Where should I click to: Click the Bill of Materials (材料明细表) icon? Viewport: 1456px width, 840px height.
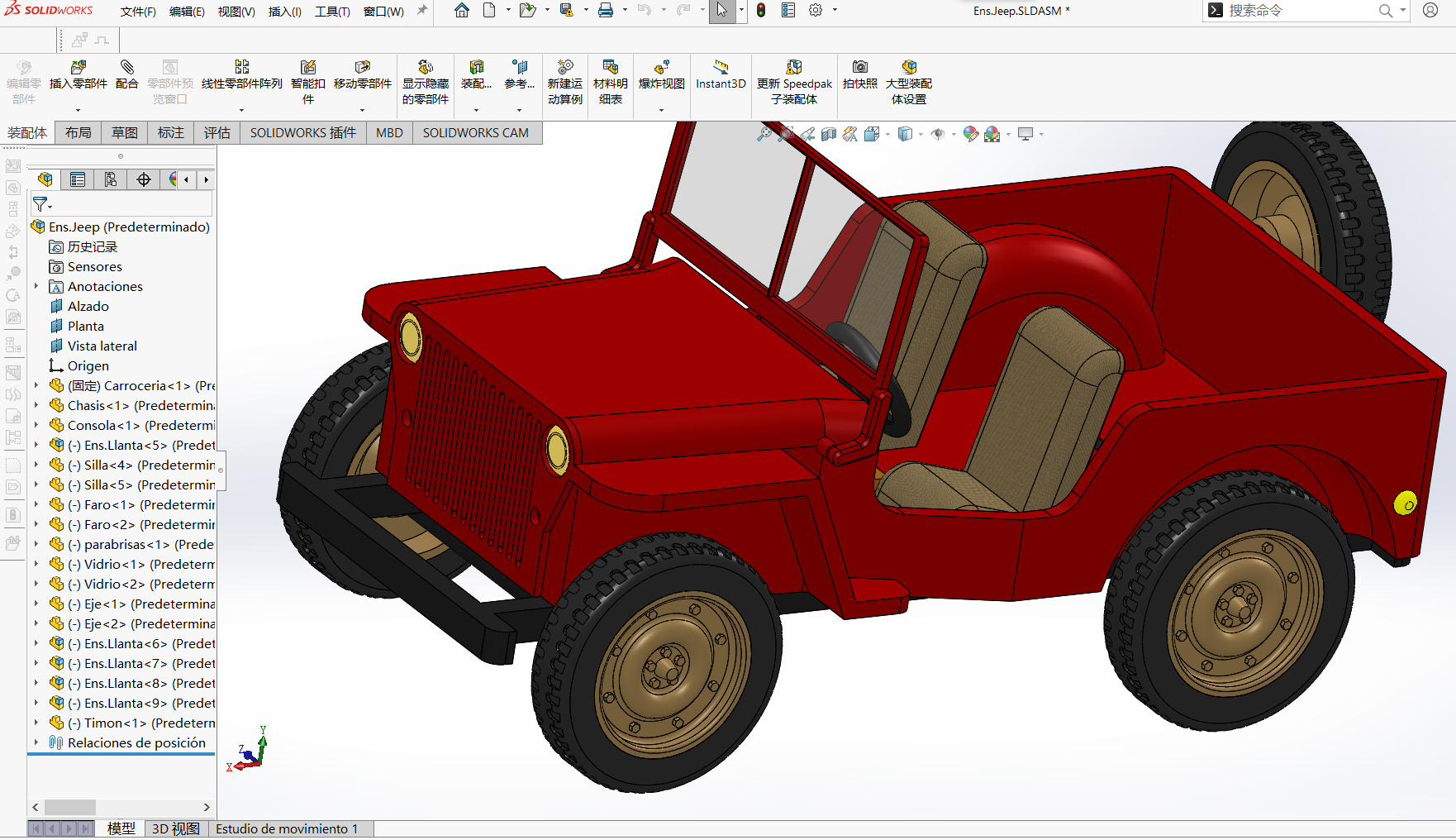point(610,68)
